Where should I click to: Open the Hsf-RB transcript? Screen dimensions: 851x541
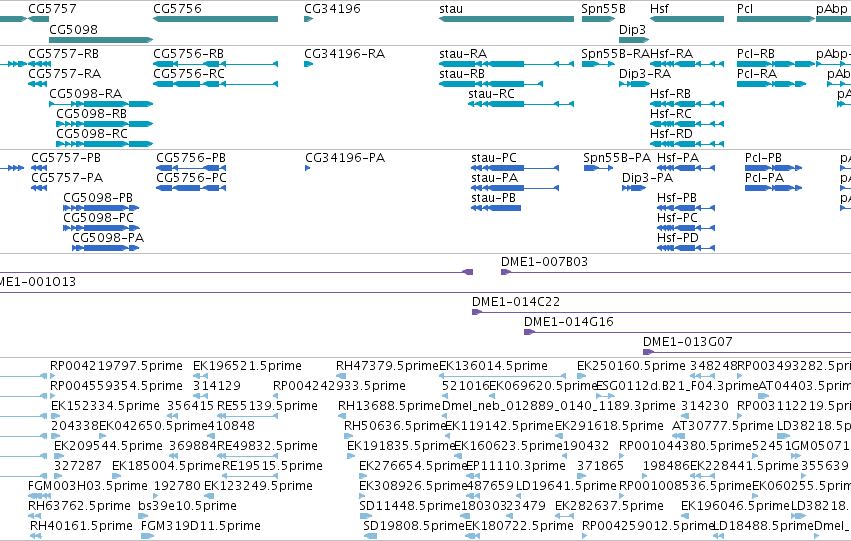(x=687, y=104)
